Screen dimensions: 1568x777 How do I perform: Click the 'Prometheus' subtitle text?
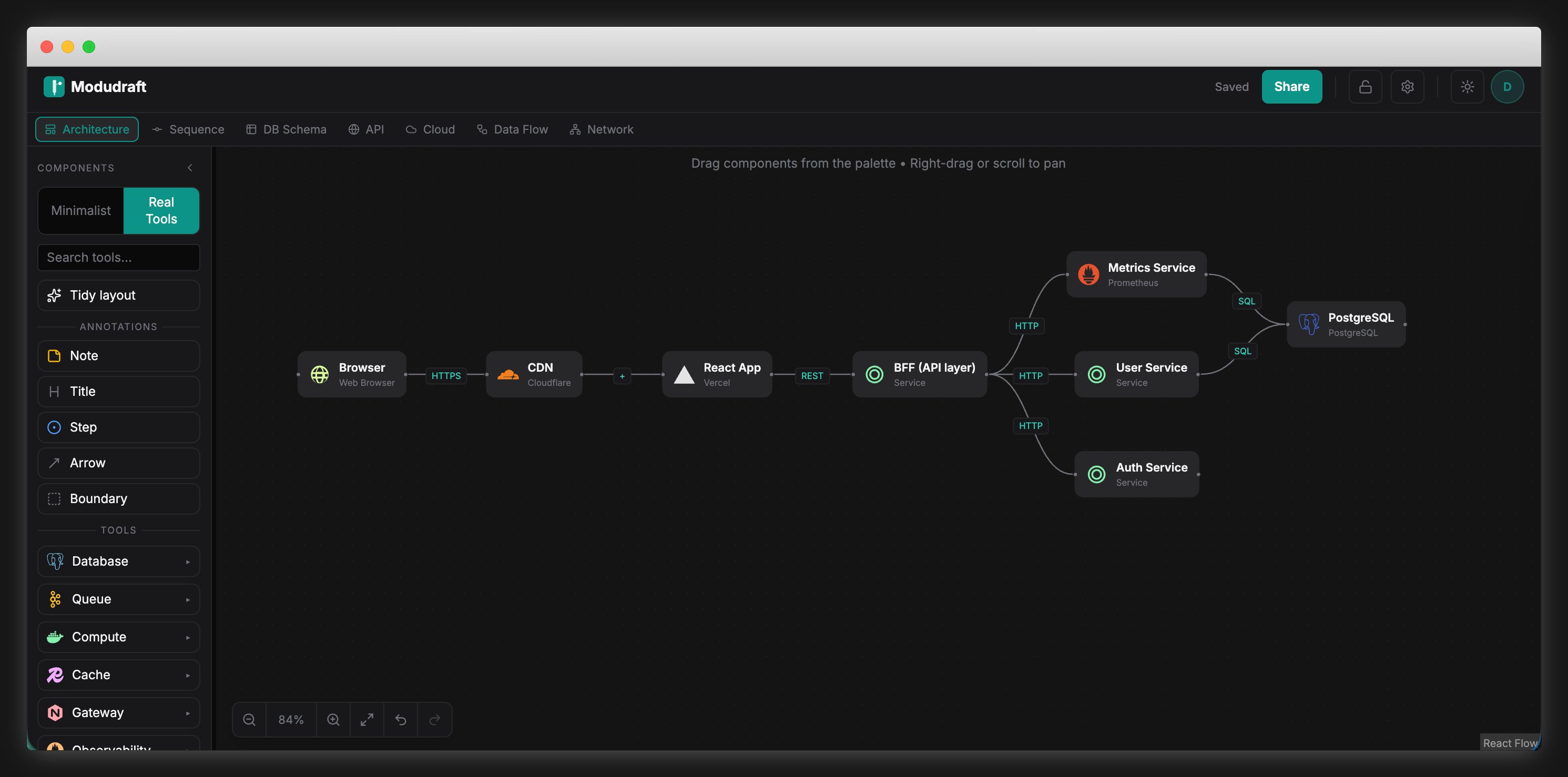1133,283
